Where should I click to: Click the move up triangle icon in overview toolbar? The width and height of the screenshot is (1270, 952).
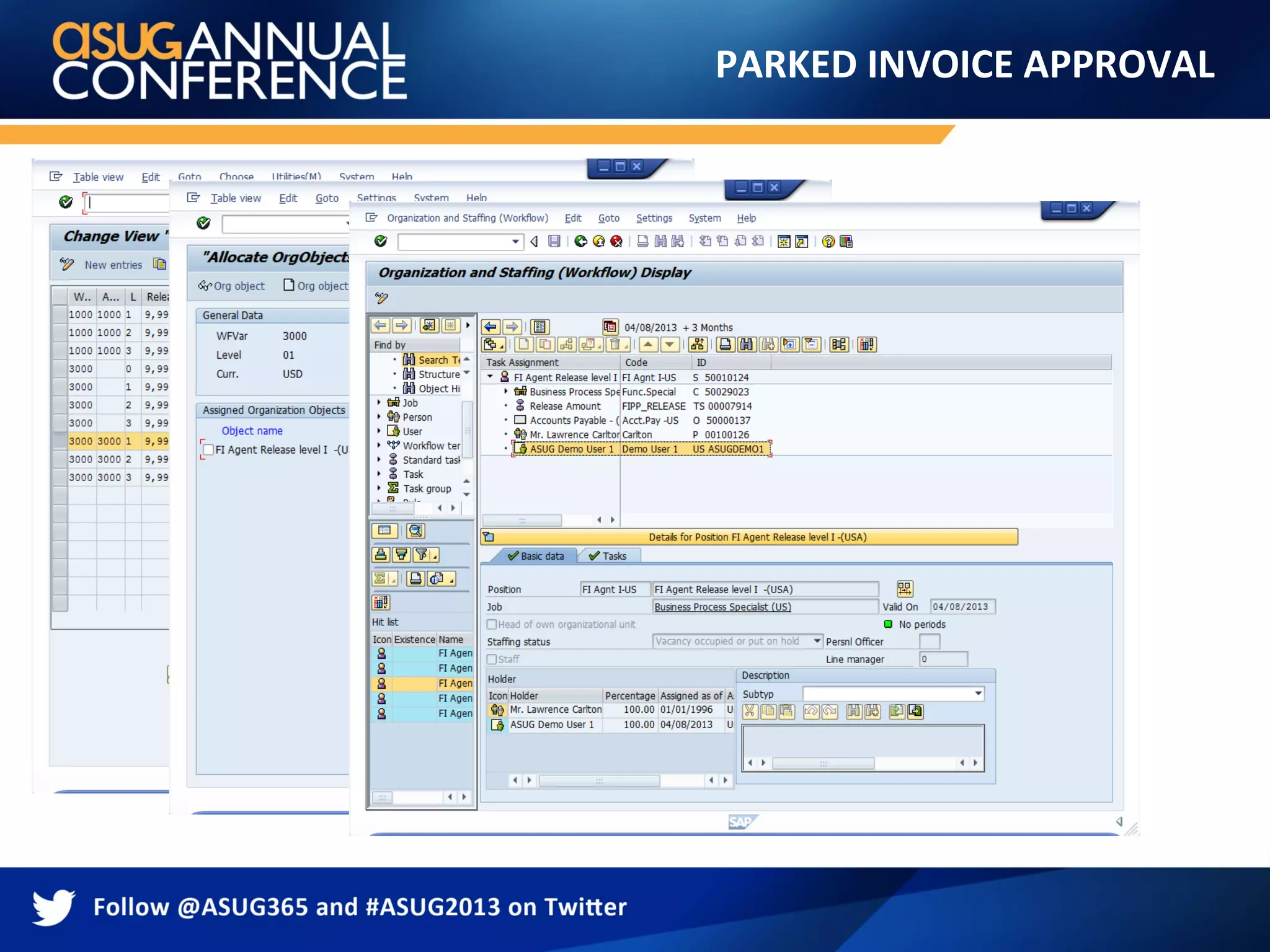point(648,344)
